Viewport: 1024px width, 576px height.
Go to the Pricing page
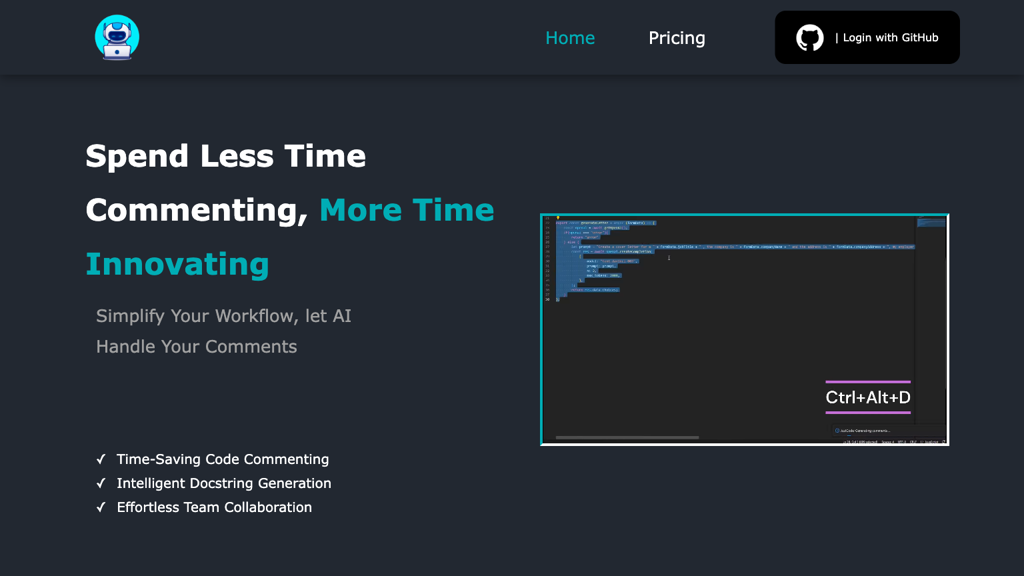coord(677,38)
